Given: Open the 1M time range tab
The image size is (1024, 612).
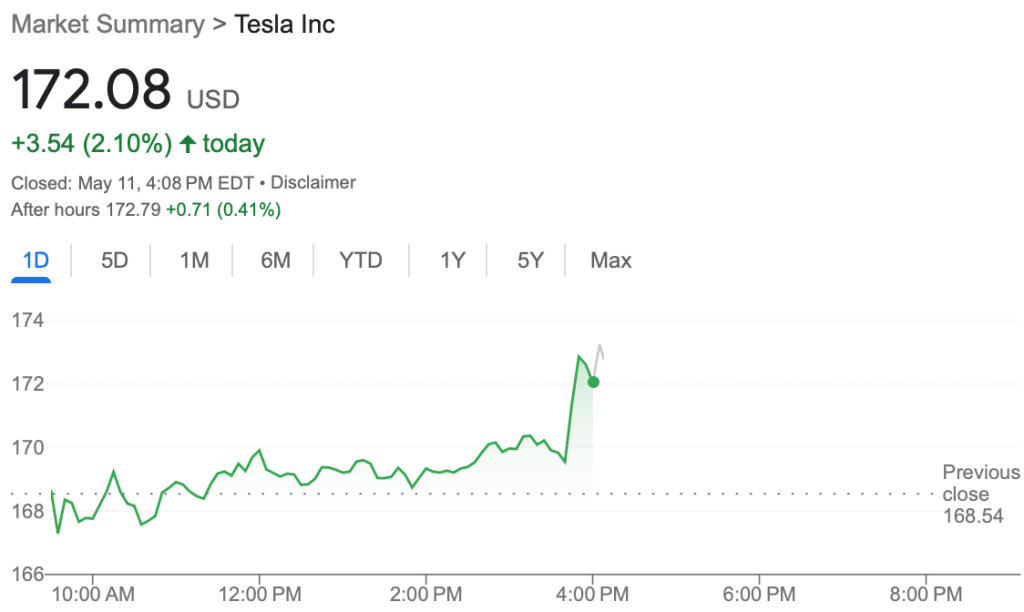Looking at the screenshot, I should 194,261.
